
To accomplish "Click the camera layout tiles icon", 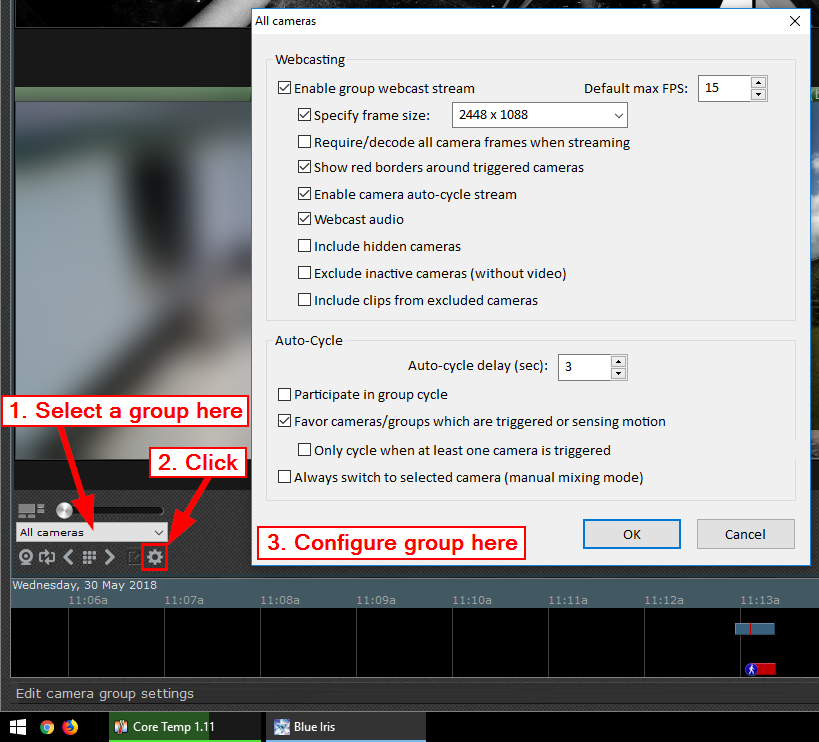I will 31,510.
